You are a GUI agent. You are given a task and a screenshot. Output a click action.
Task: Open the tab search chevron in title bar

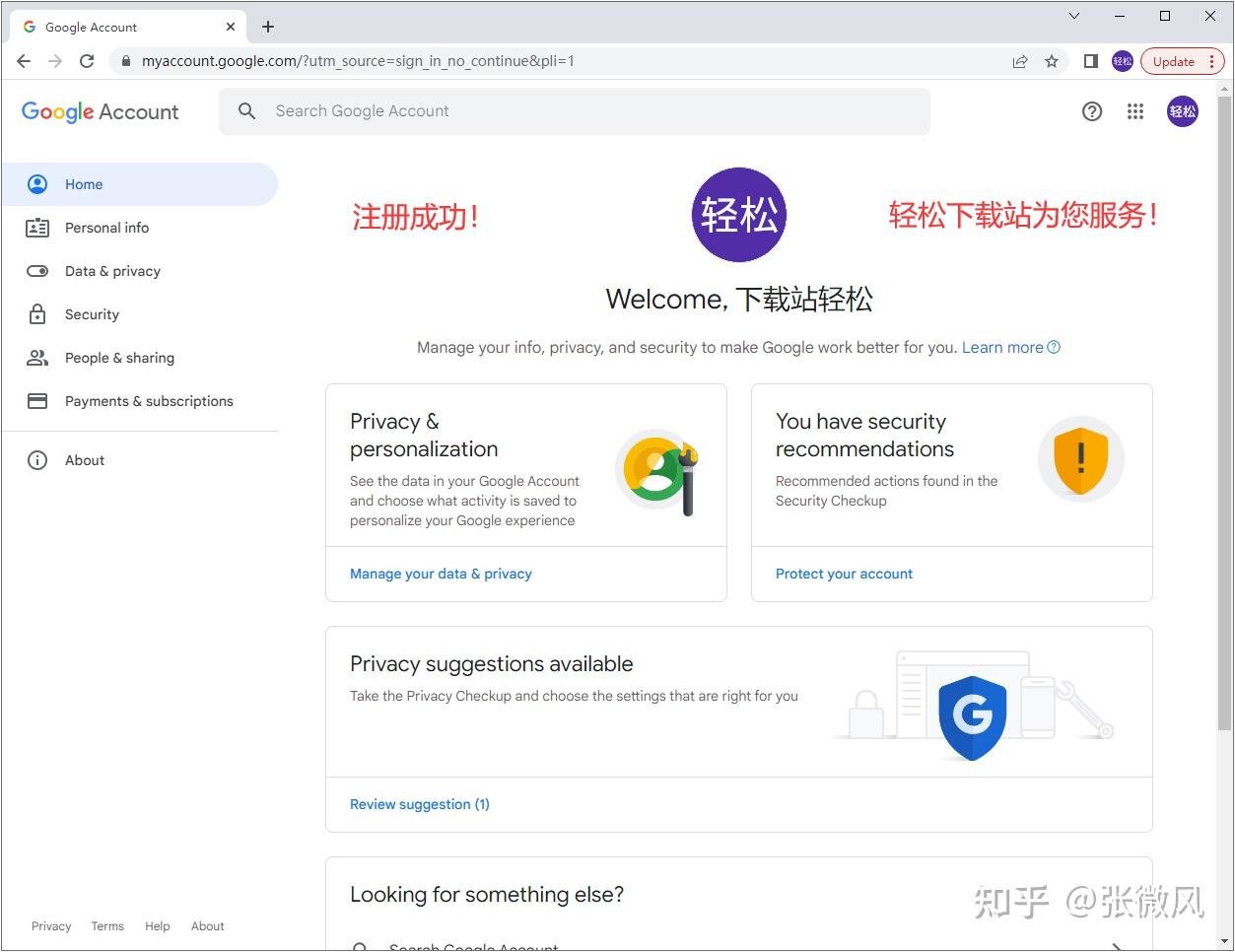(1074, 16)
